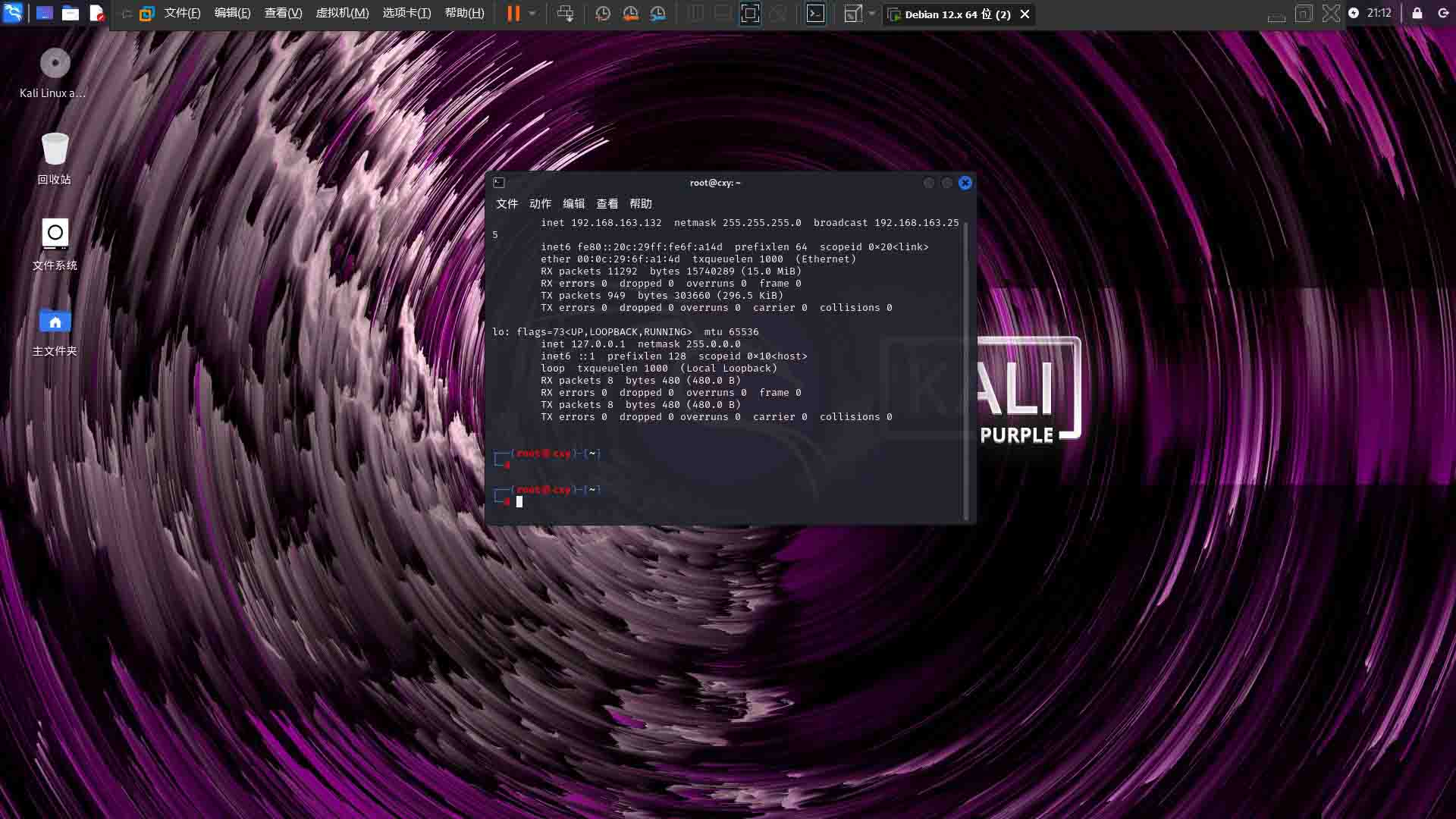Click the lock screen icon
The width and height of the screenshot is (1456, 819).
(x=1417, y=14)
